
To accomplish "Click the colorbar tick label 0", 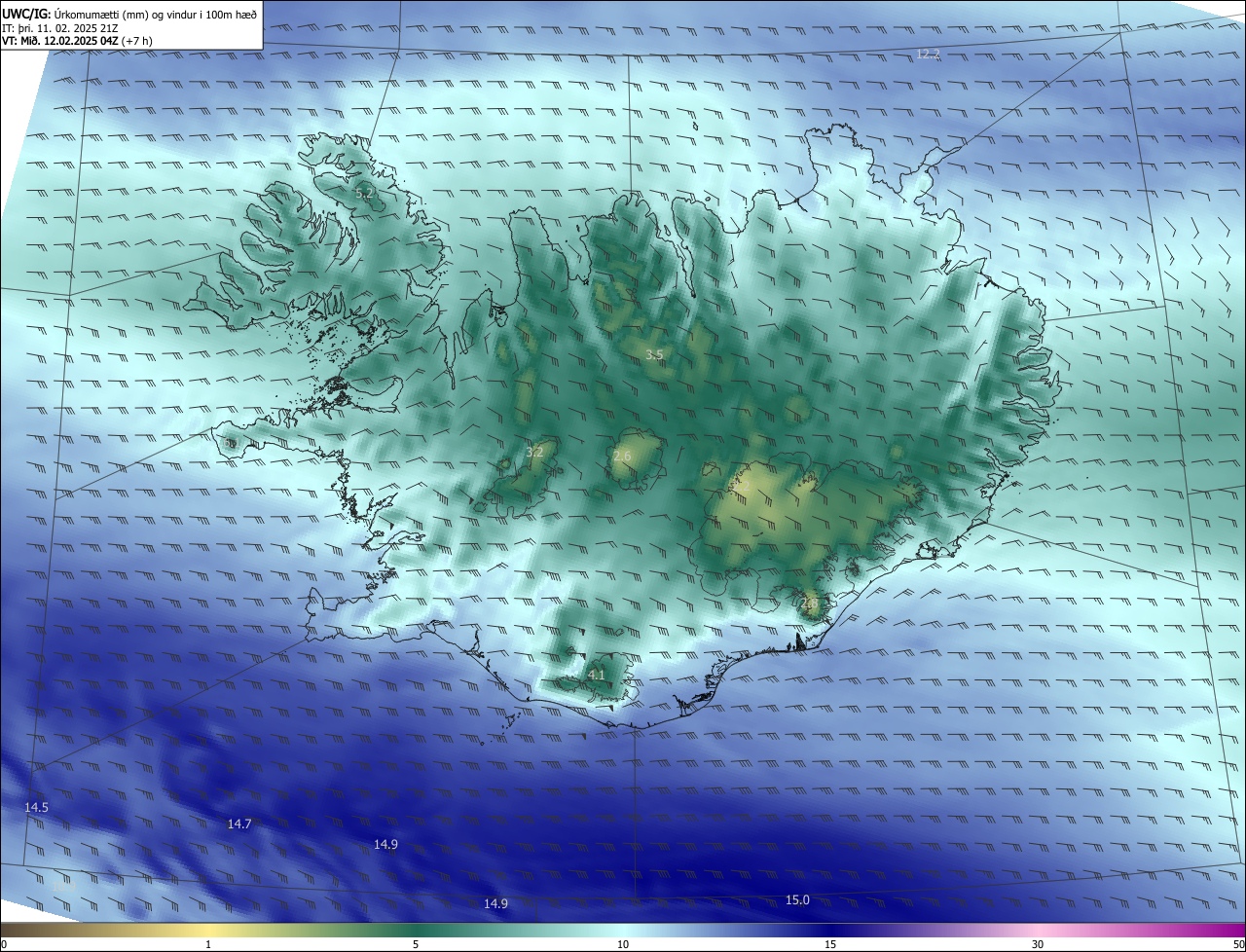I will (x=4, y=944).
